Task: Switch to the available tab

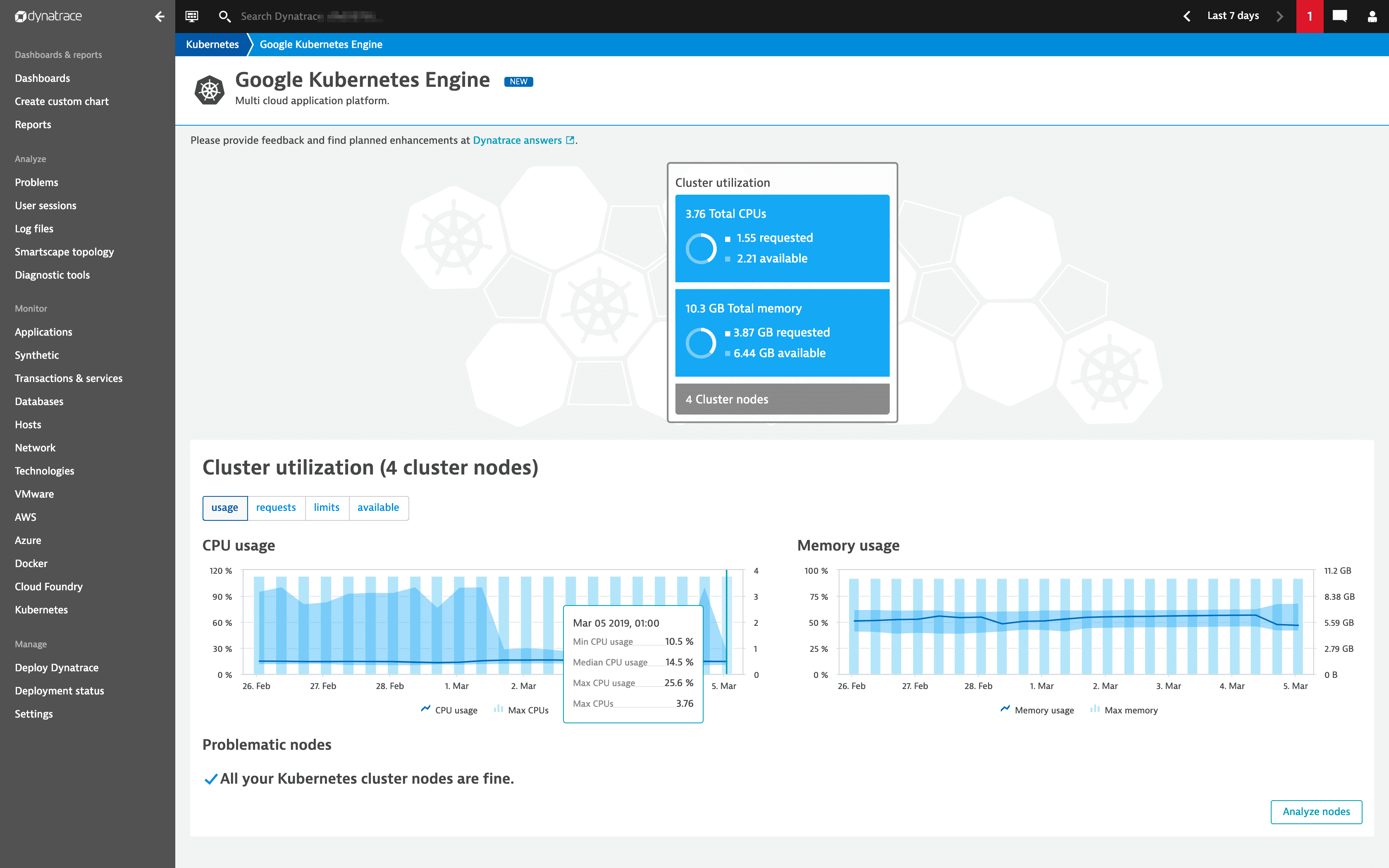Action: (378, 508)
